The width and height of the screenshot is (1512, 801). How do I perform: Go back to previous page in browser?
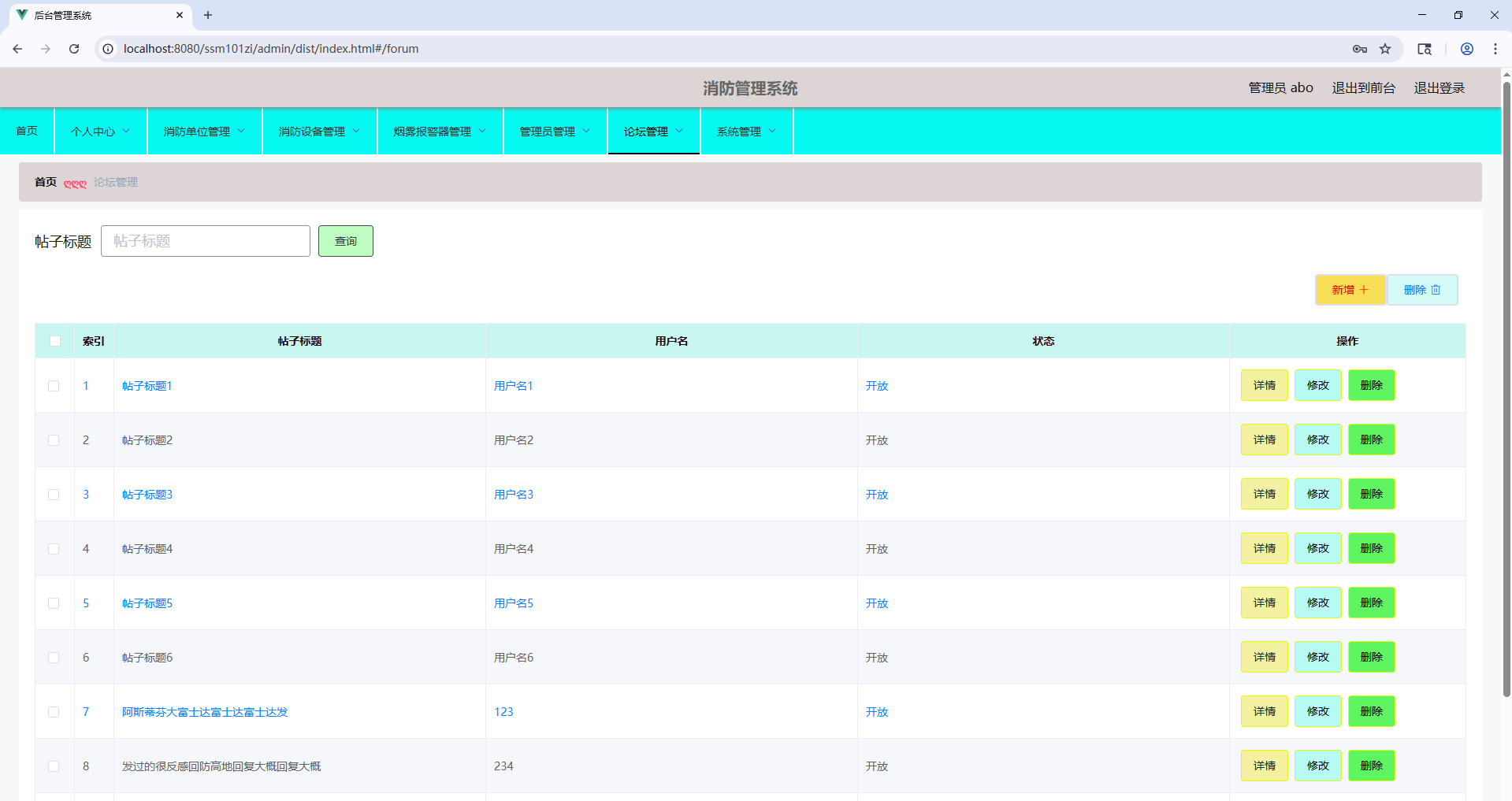tap(17, 49)
